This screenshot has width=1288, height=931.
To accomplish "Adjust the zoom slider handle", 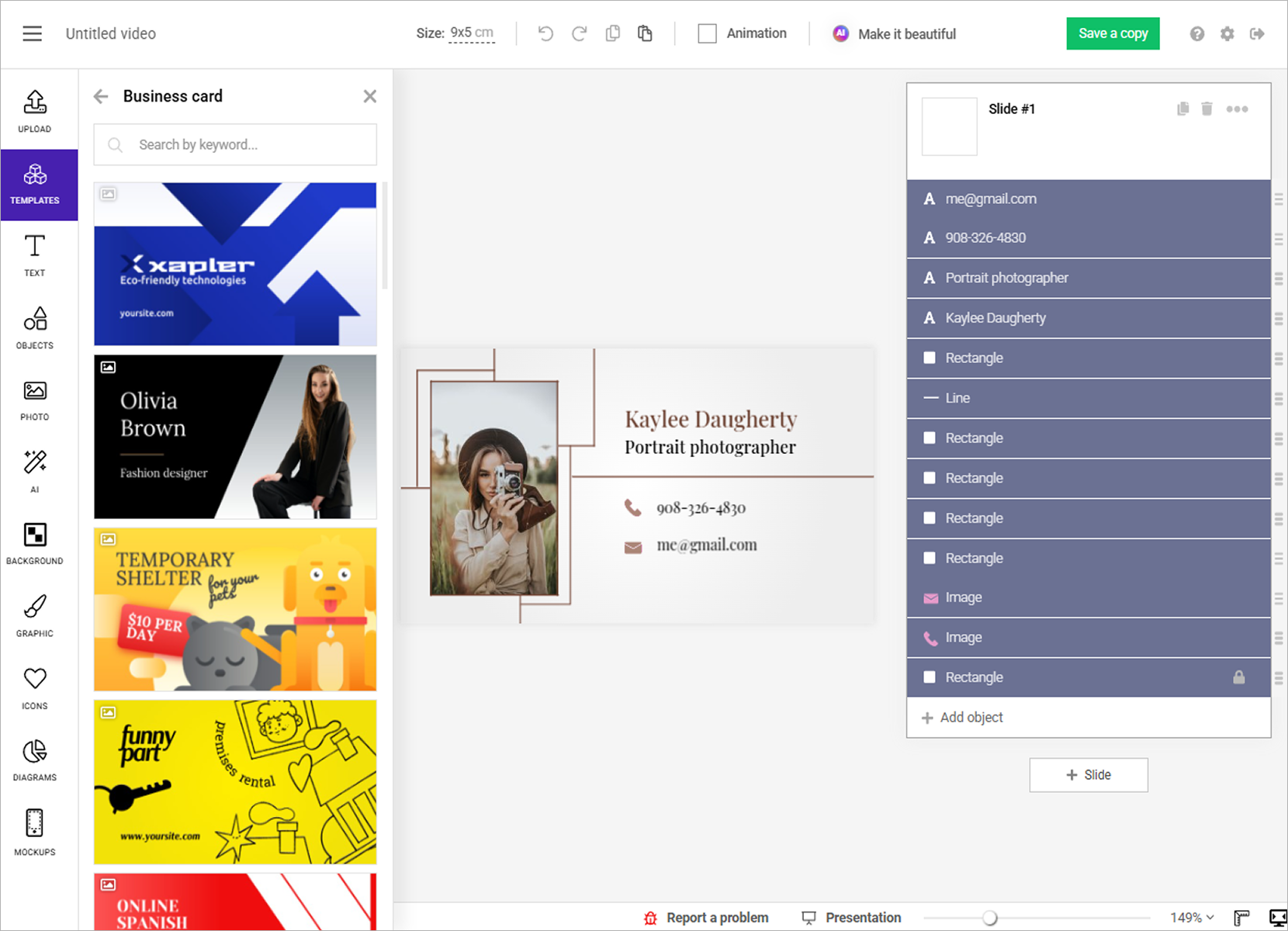I will click(989, 918).
